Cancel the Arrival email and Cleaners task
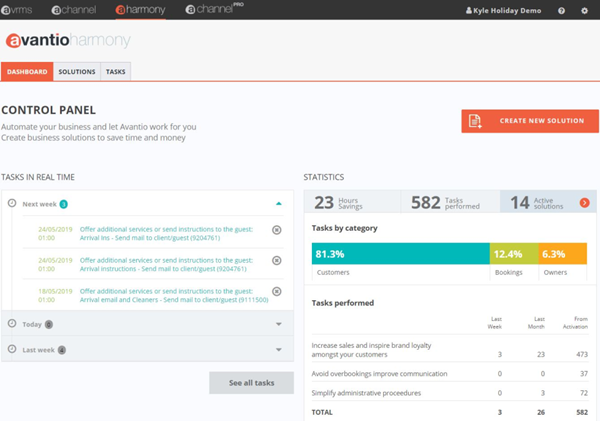Screen dimensions: 600x421 coord(277,292)
